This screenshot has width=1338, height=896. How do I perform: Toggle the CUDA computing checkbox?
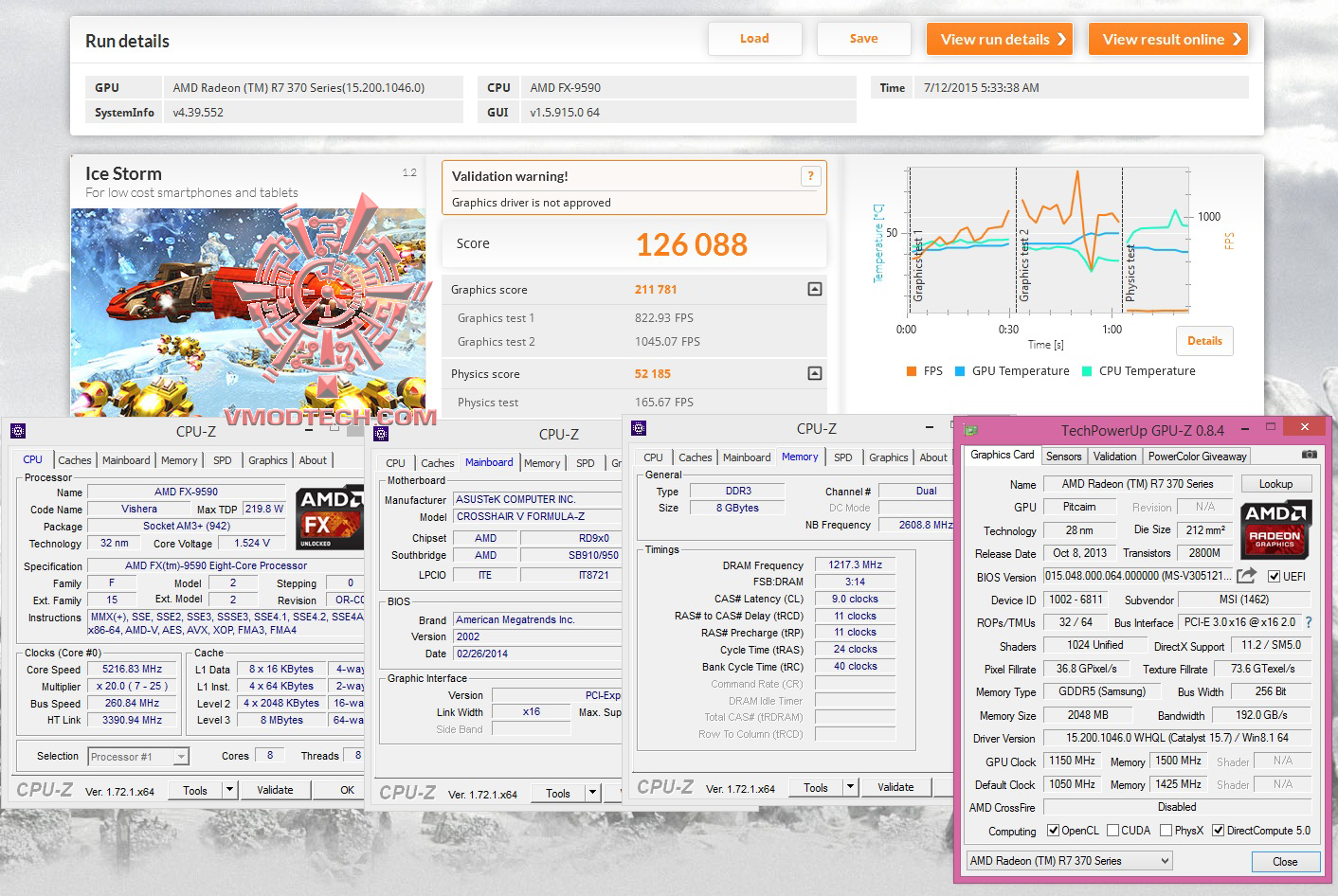click(x=1112, y=831)
